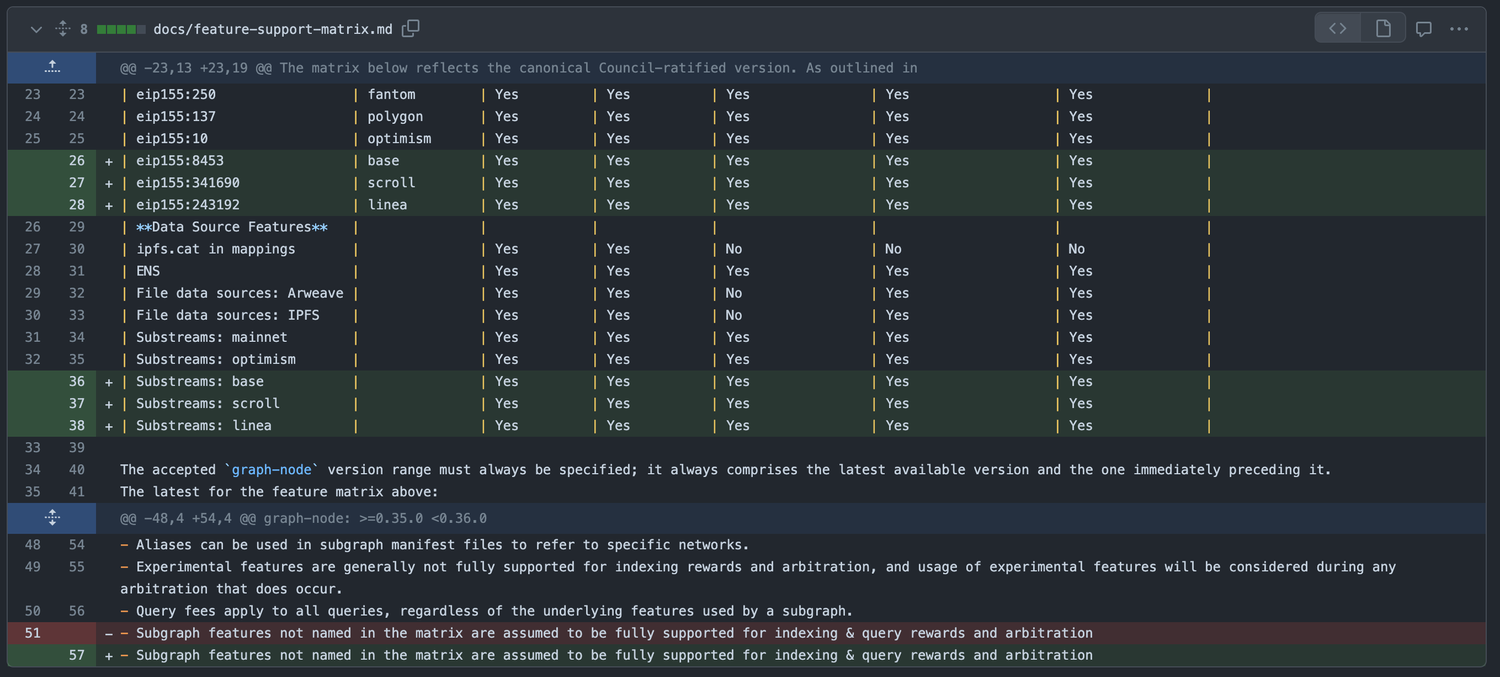This screenshot has height=677, width=1500.
Task: Click line number 38 for Substreams: linea
Action: 77,426
